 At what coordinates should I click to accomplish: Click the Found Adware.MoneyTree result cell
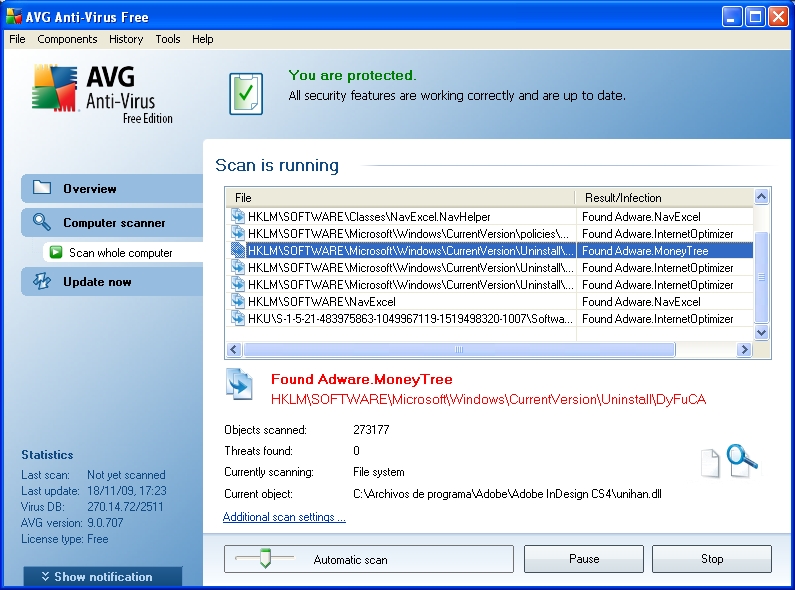pos(664,250)
